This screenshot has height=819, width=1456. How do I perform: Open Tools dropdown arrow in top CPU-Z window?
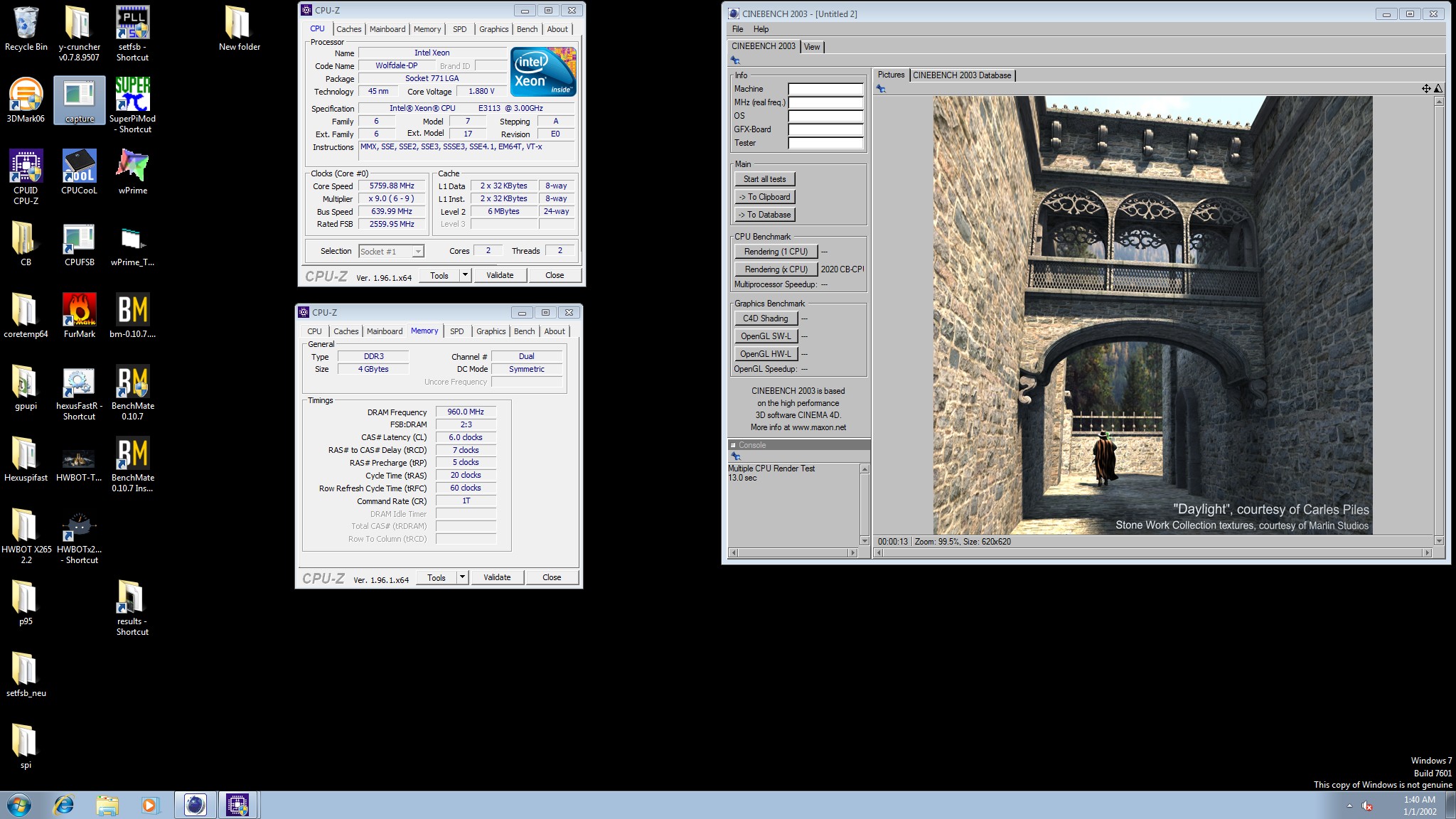(465, 275)
